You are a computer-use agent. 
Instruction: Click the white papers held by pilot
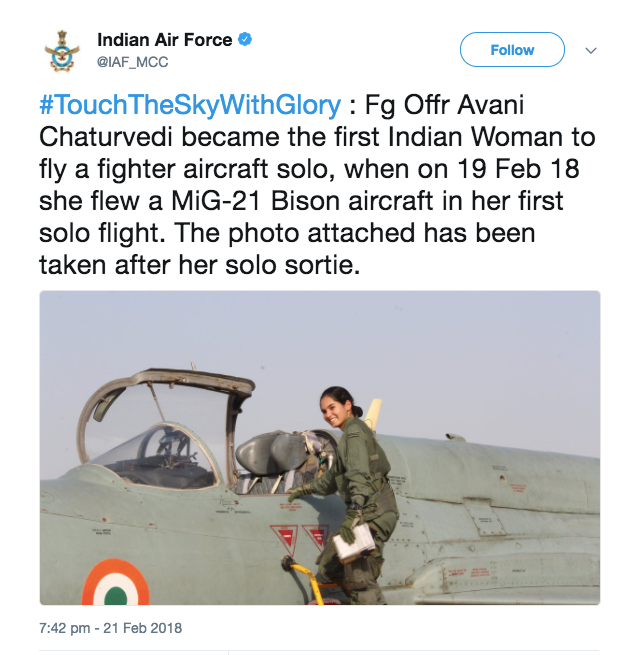pyautogui.click(x=354, y=542)
